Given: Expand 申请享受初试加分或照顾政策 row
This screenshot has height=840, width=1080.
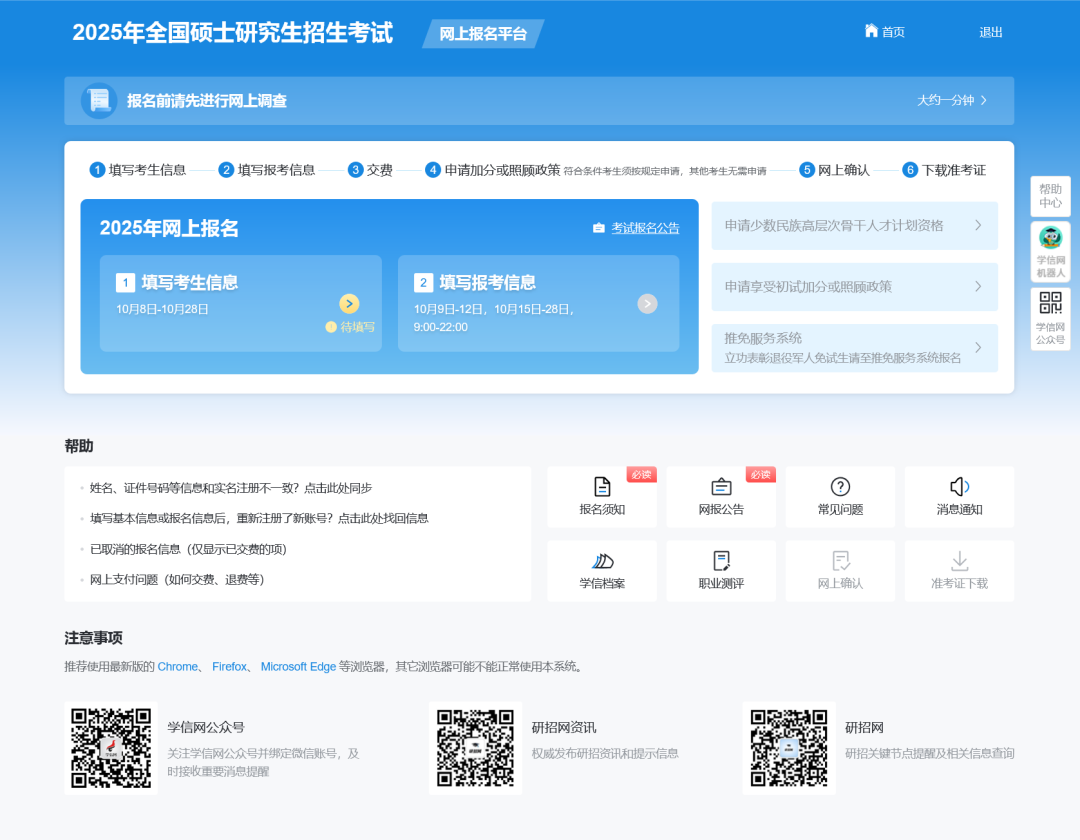Looking at the screenshot, I should 977,286.
